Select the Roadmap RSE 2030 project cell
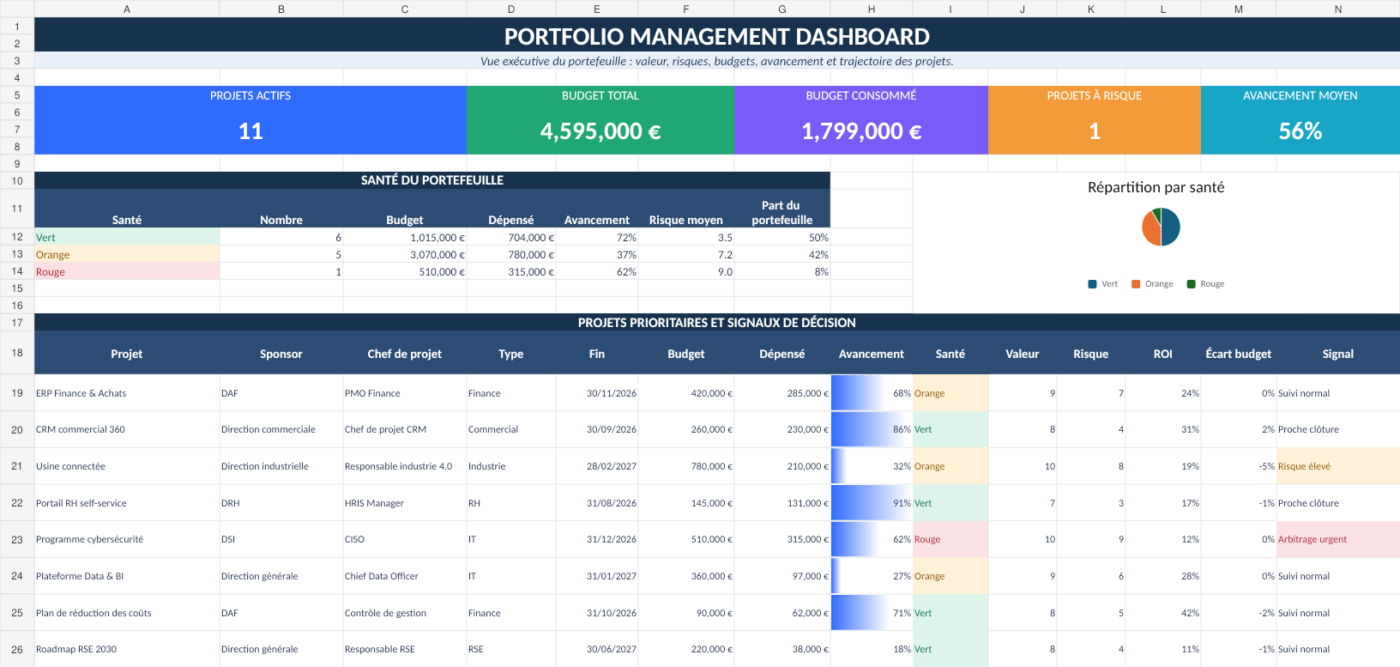This screenshot has width=1400, height=667. [127, 649]
